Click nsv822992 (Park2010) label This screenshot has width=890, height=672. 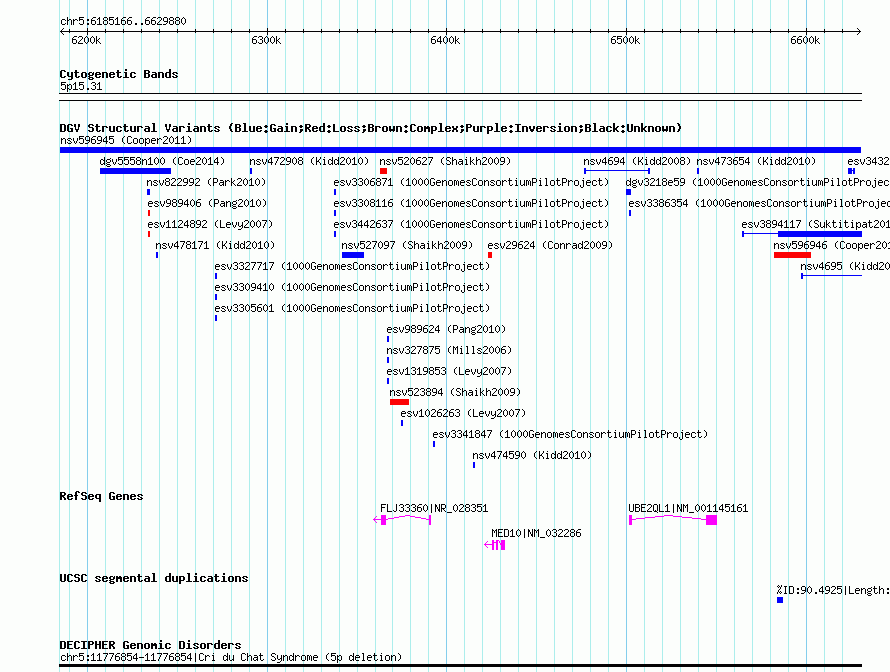pyautogui.click(x=206, y=182)
